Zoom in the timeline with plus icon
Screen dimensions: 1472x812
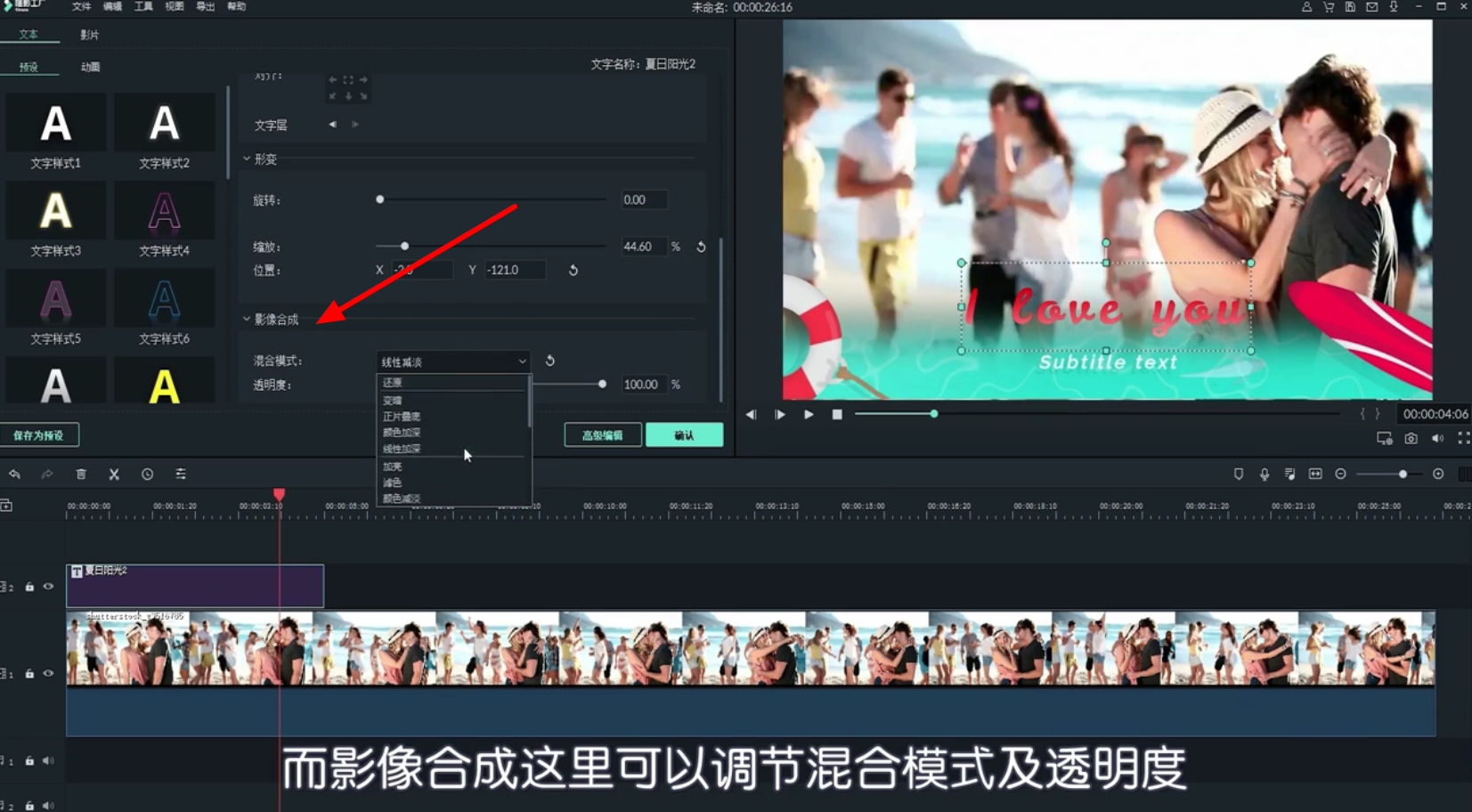click(1438, 475)
